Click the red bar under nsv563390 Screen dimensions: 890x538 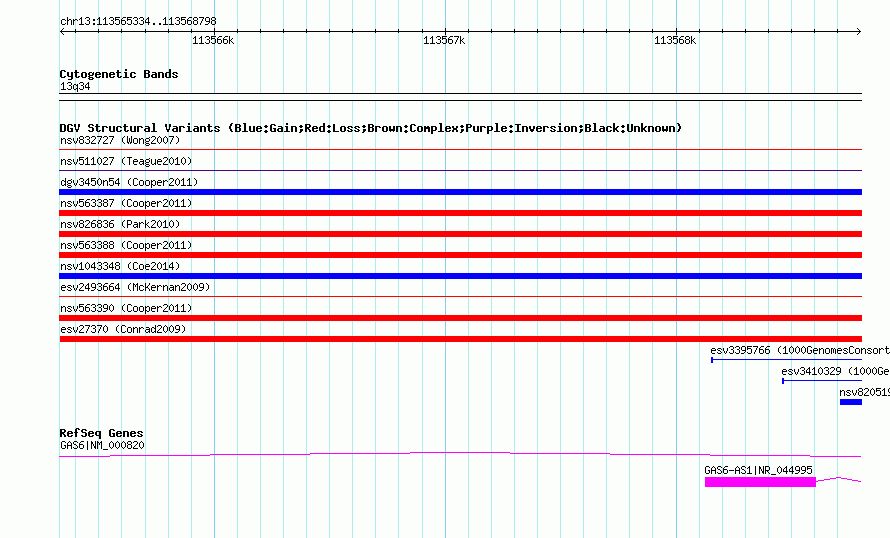click(460, 318)
